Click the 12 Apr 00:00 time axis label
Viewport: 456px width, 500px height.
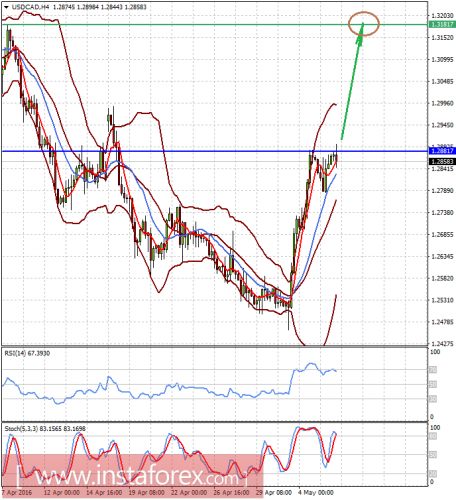(62, 493)
